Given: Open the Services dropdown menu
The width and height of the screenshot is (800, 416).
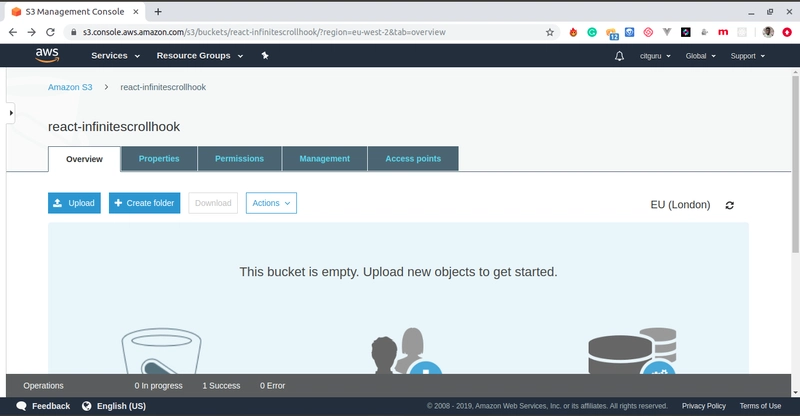Looking at the screenshot, I should 115,56.
